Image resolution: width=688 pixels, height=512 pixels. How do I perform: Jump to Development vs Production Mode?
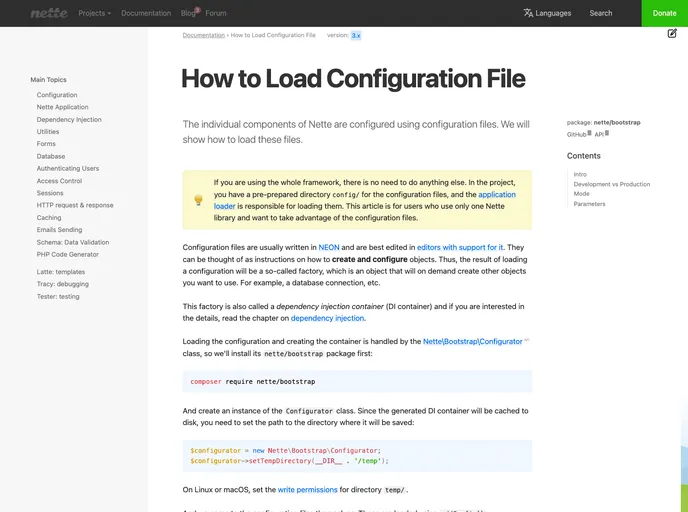[612, 189]
